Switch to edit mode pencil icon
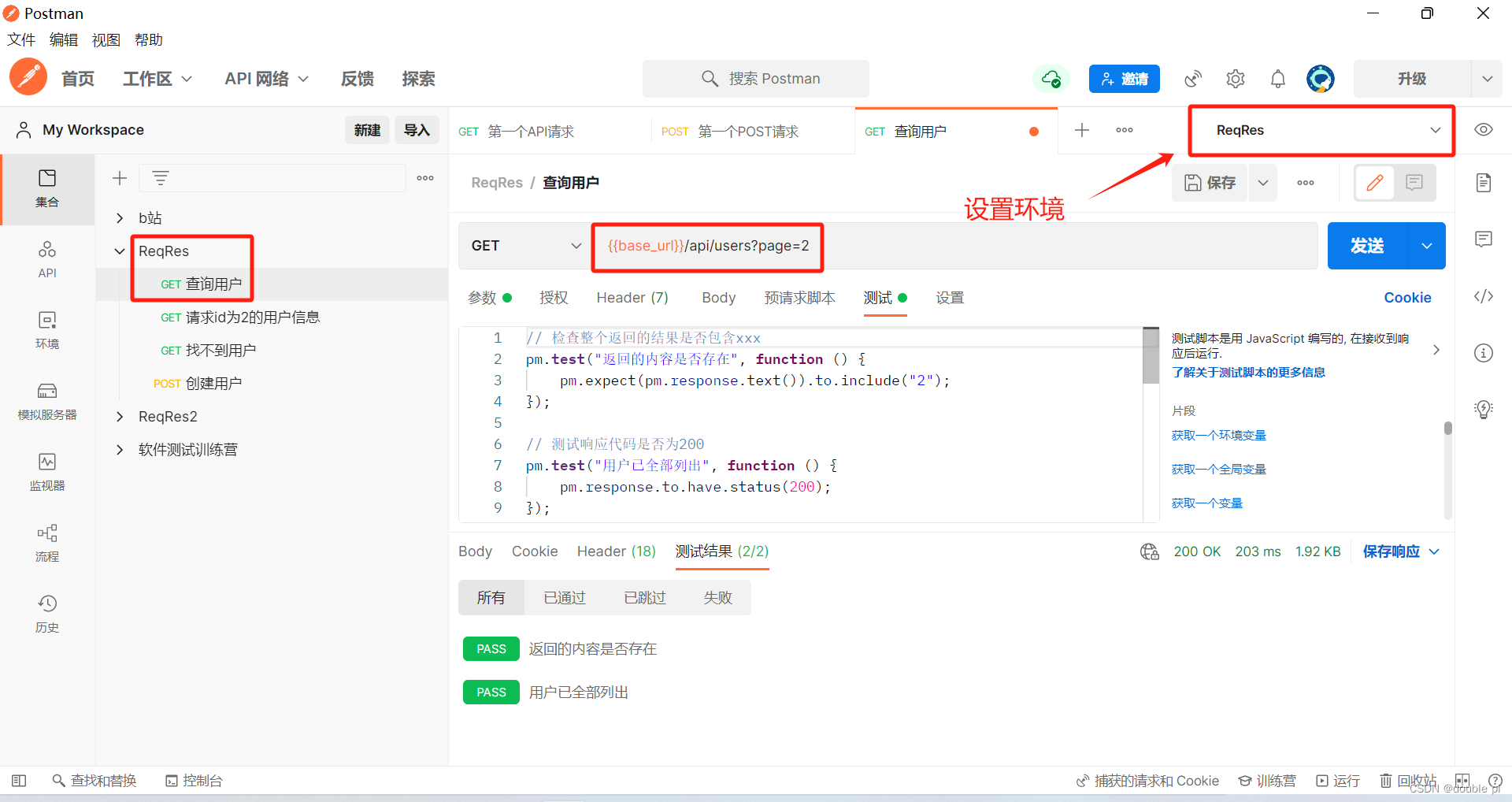The height and width of the screenshot is (802, 1512). click(x=1375, y=183)
